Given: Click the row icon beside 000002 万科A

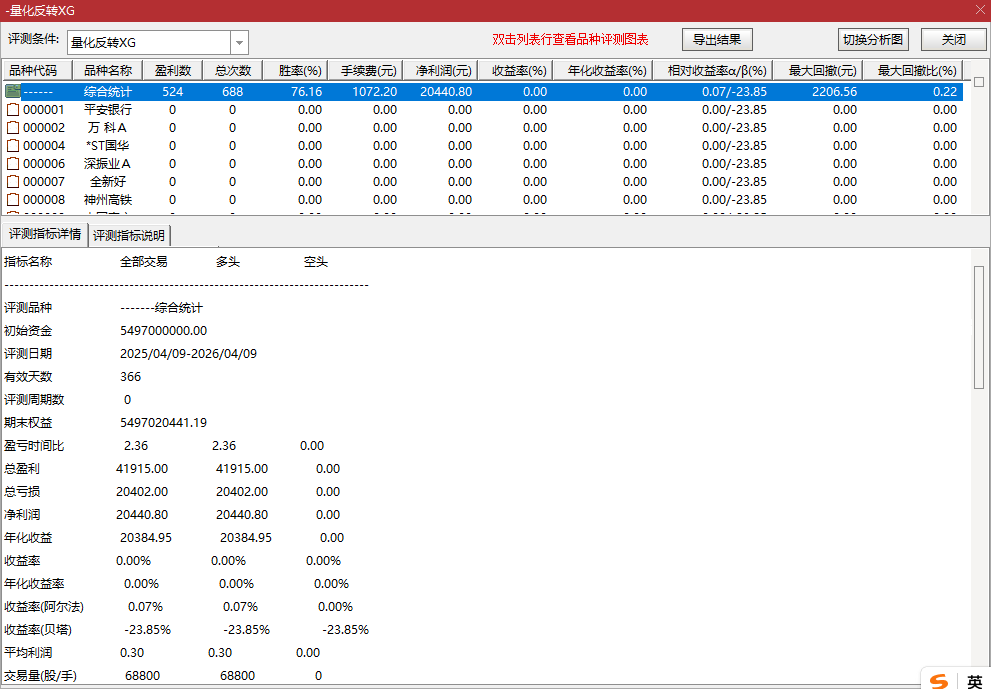Looking at the screenshot, I should point(13,127).
